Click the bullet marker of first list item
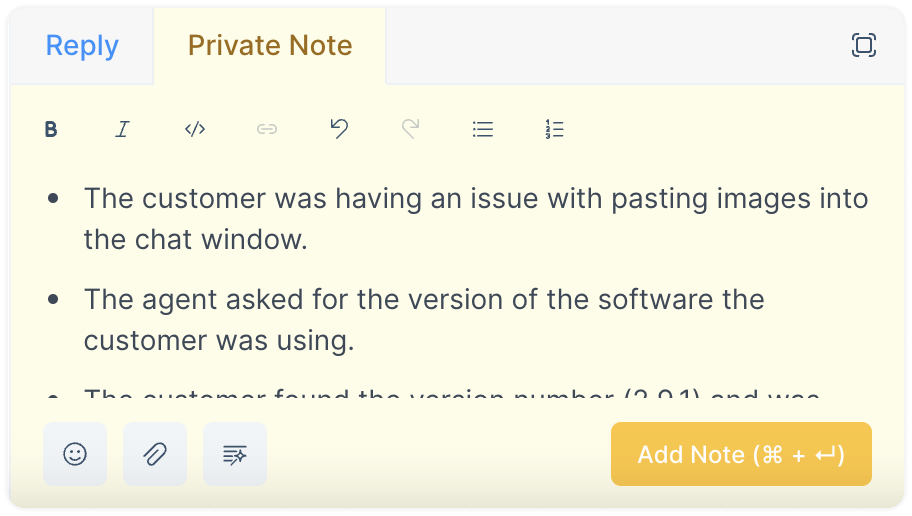 tap(54, 199)
